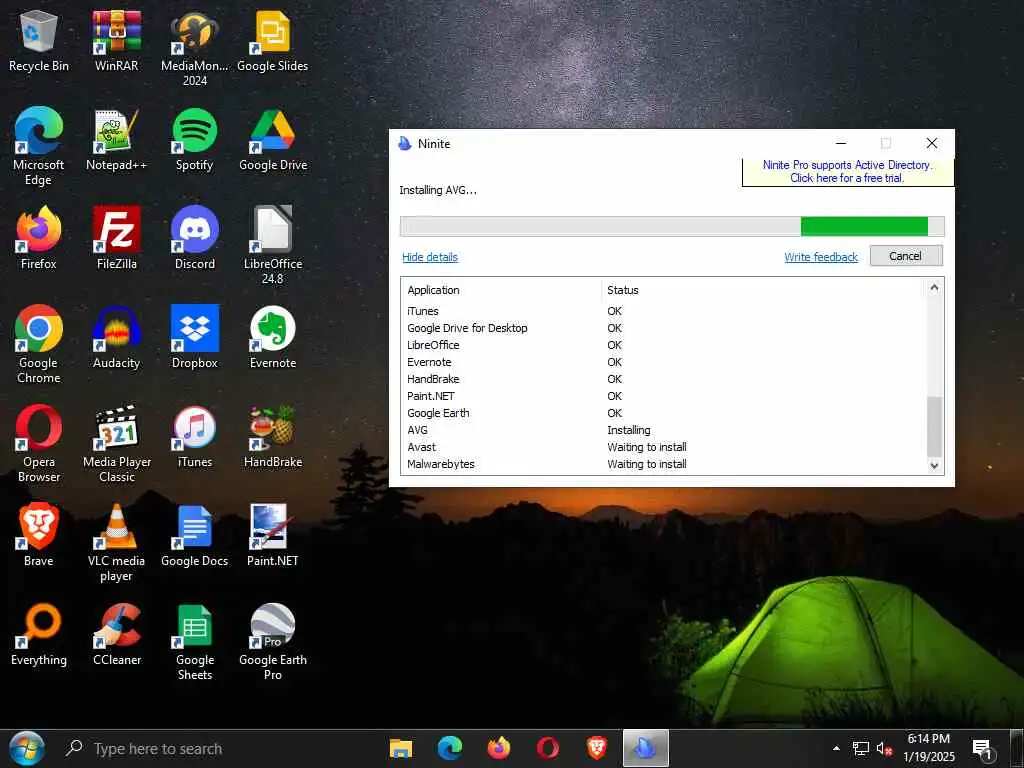Select the Google Drive for Desktop row
The width and height of the screenshot is (1024, 768).
[x=664, y=328]
